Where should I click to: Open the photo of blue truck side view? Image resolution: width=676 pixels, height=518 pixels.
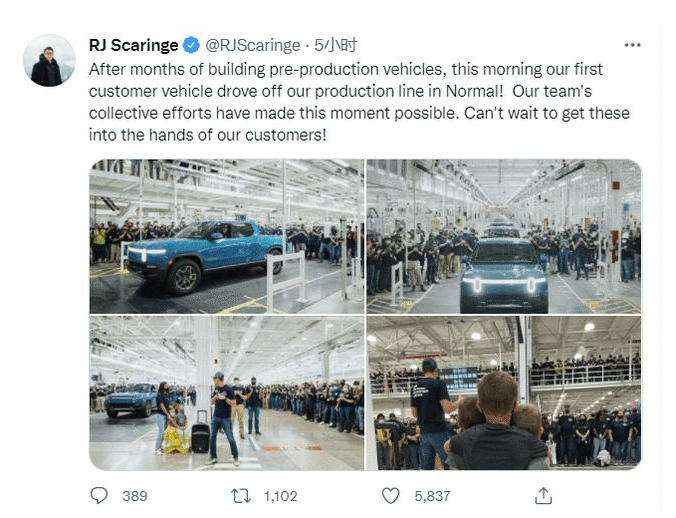tap(226, 236)
